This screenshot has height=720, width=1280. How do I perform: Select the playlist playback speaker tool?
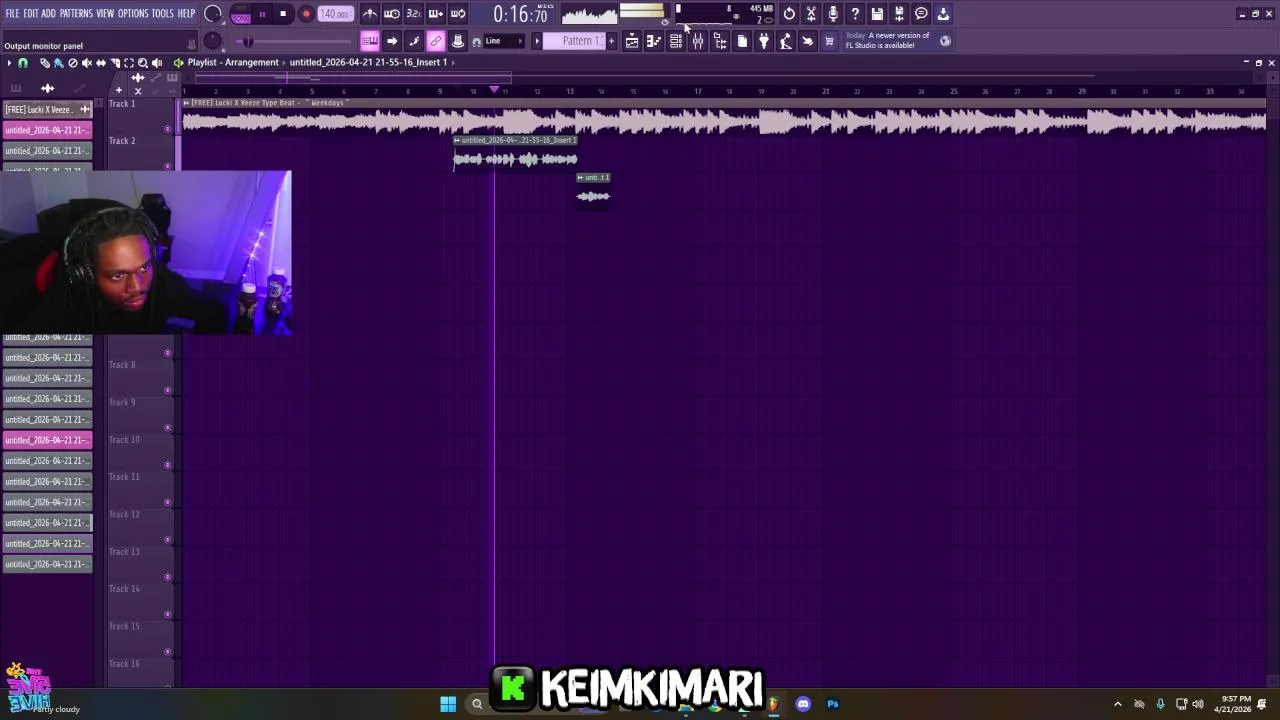156,62
